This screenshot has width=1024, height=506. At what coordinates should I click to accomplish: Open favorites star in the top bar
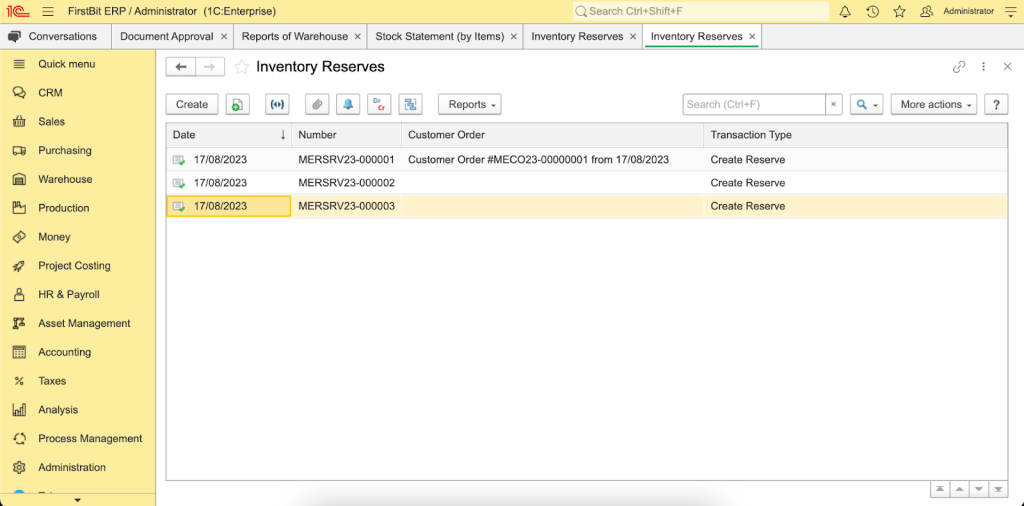899,11
